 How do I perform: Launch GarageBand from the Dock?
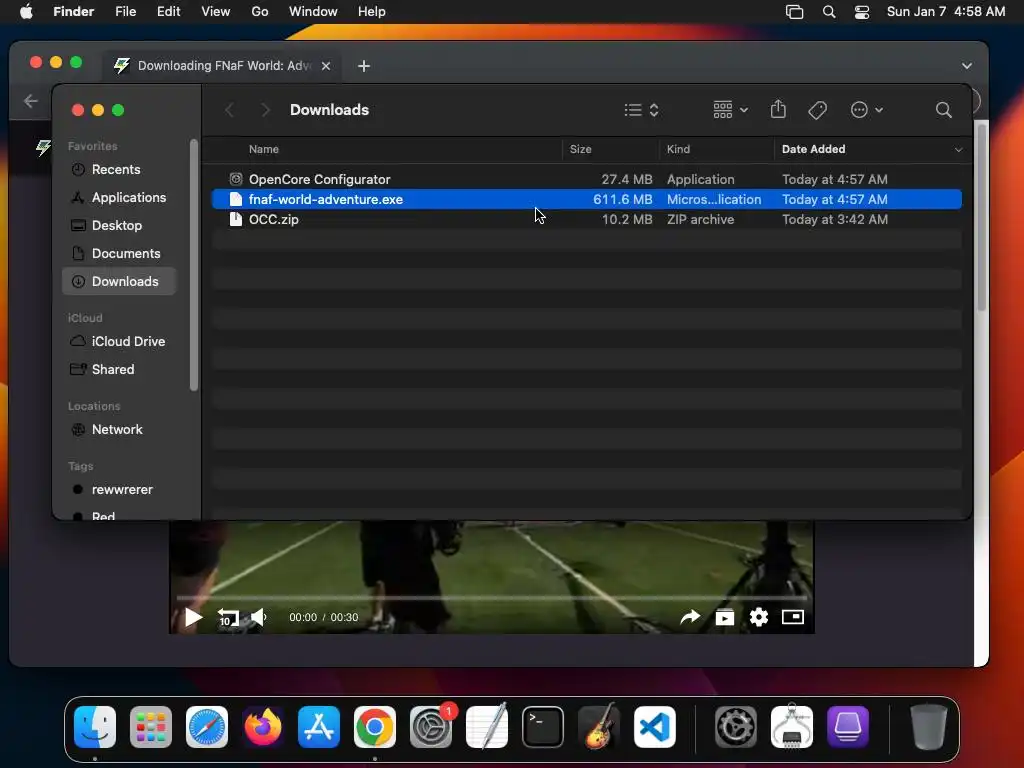pyautogui.click(x=599, y=727)
